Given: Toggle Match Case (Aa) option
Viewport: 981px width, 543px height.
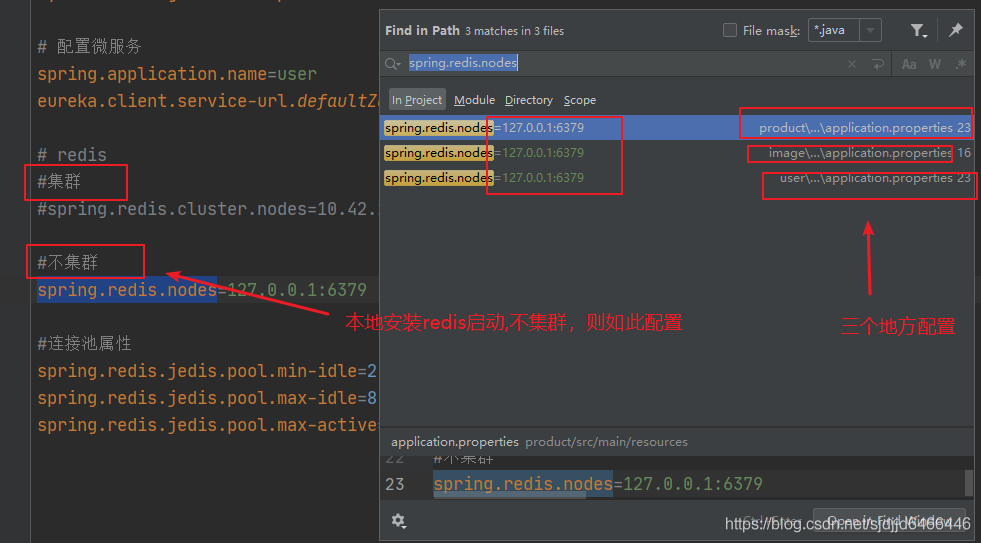Looking at the screenshot, I should point(909,64).
